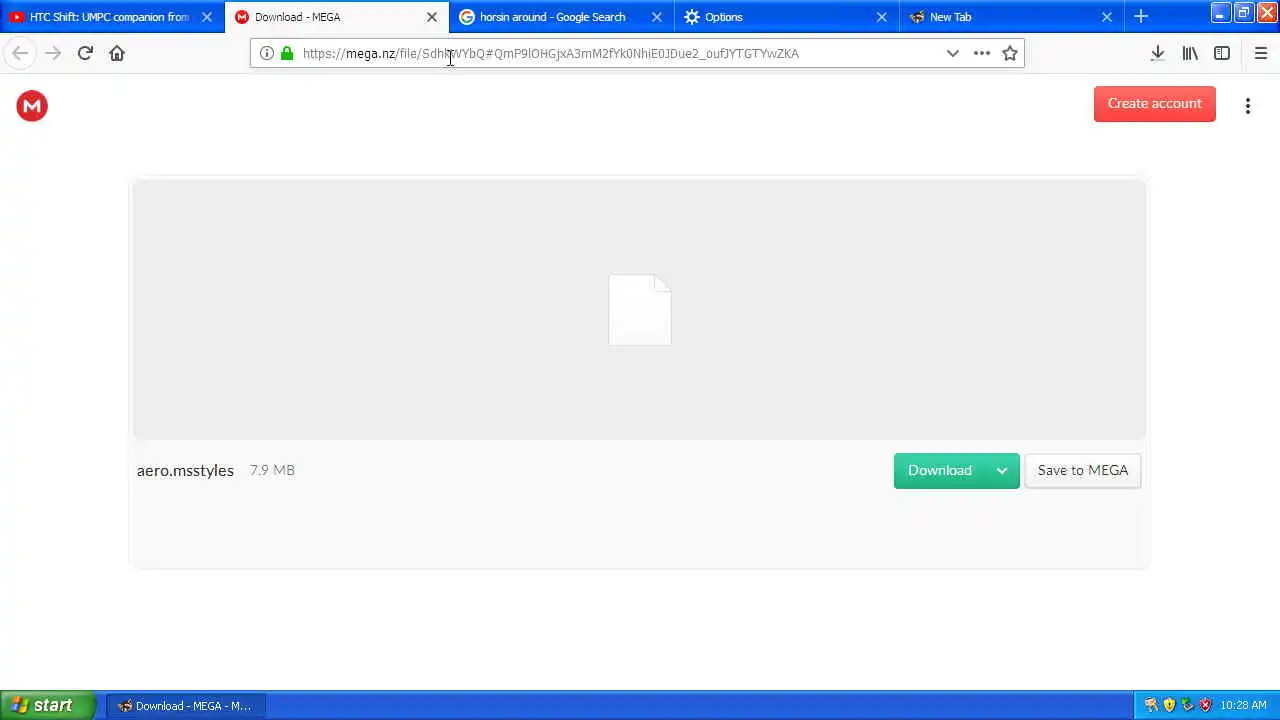The height and width of the screenshot is (720, 1280).
Task: Restore down the Firefox window
Action: [1244, 13]
